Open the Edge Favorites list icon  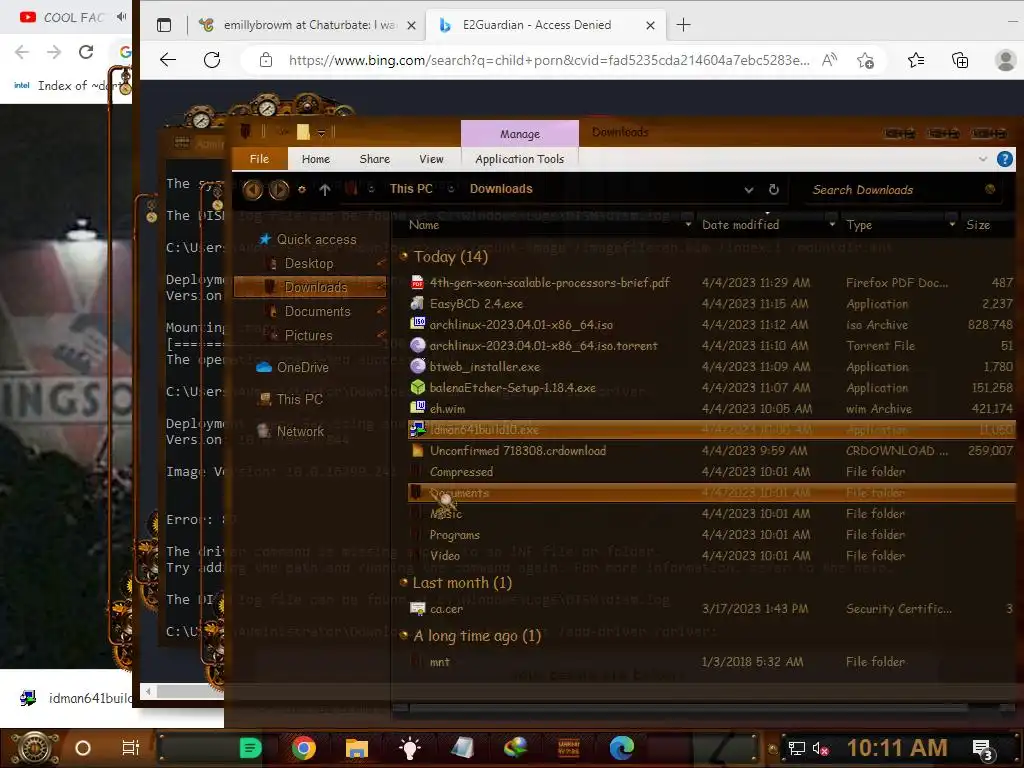tap(916, 60)
